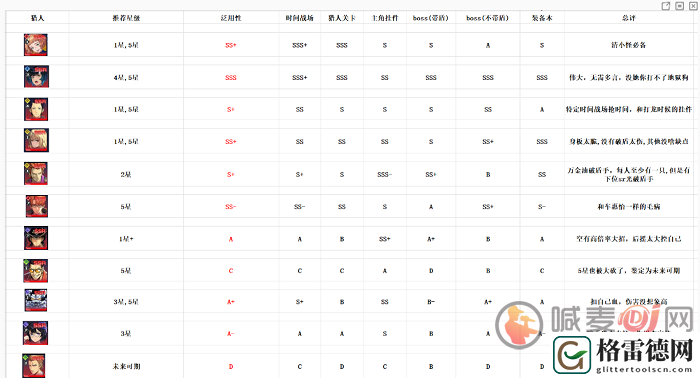Click the red SS- versatility rating
700x378 pixels.
(x=231, y=207)
